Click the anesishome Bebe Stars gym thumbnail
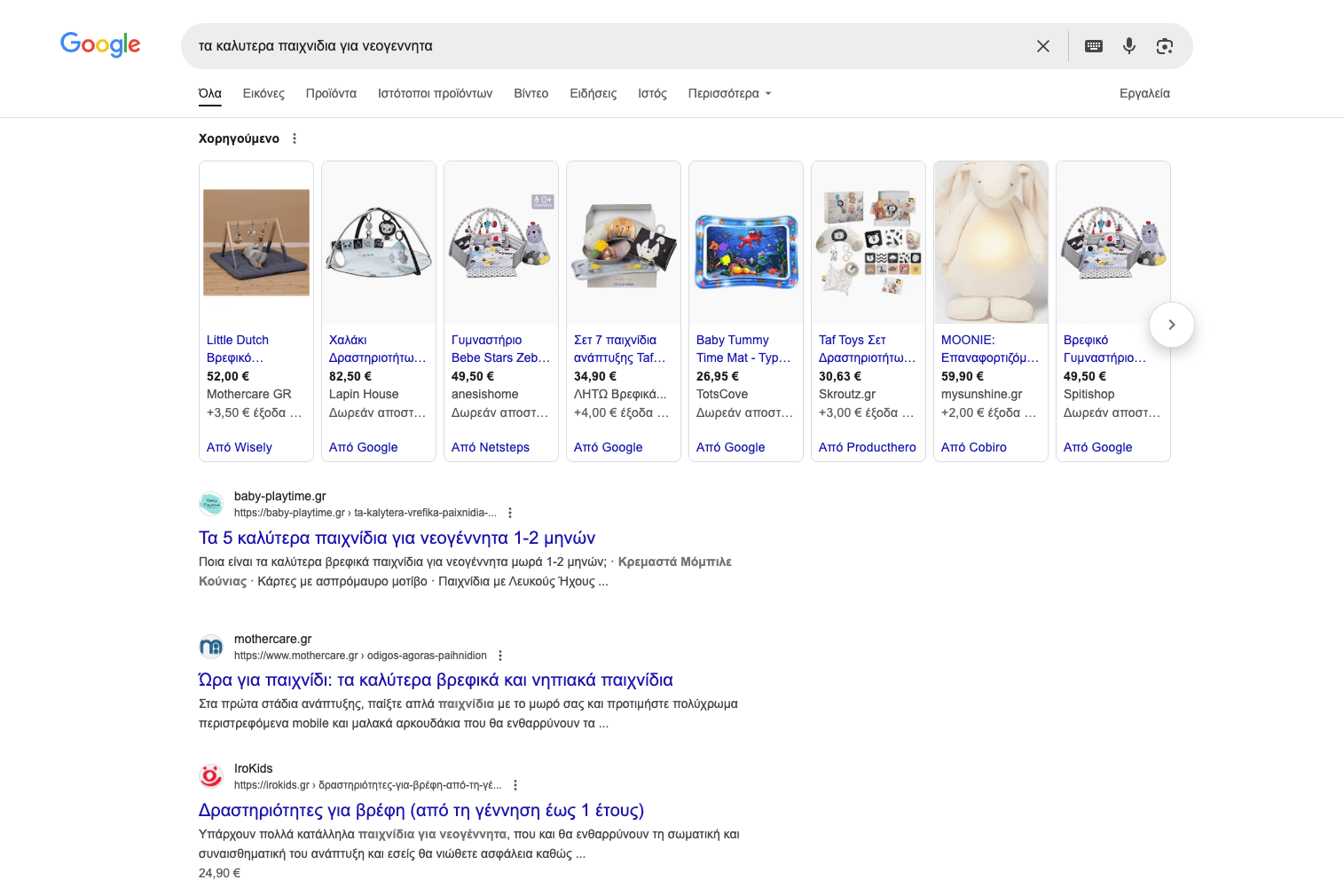This screenshot has height=896, width=1344. [501, 242]
